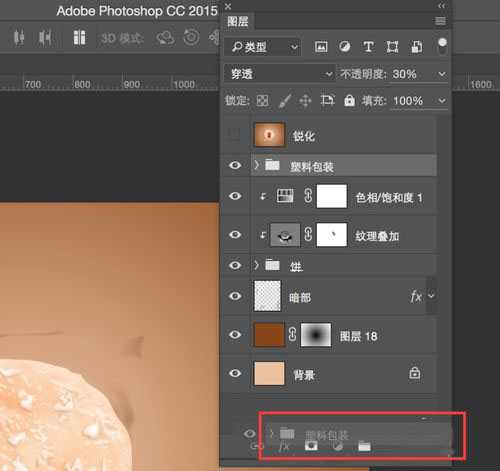Open the opacity slider dropdown arrow
This screenshot has width=500, height=471.
tap(442, 74)
